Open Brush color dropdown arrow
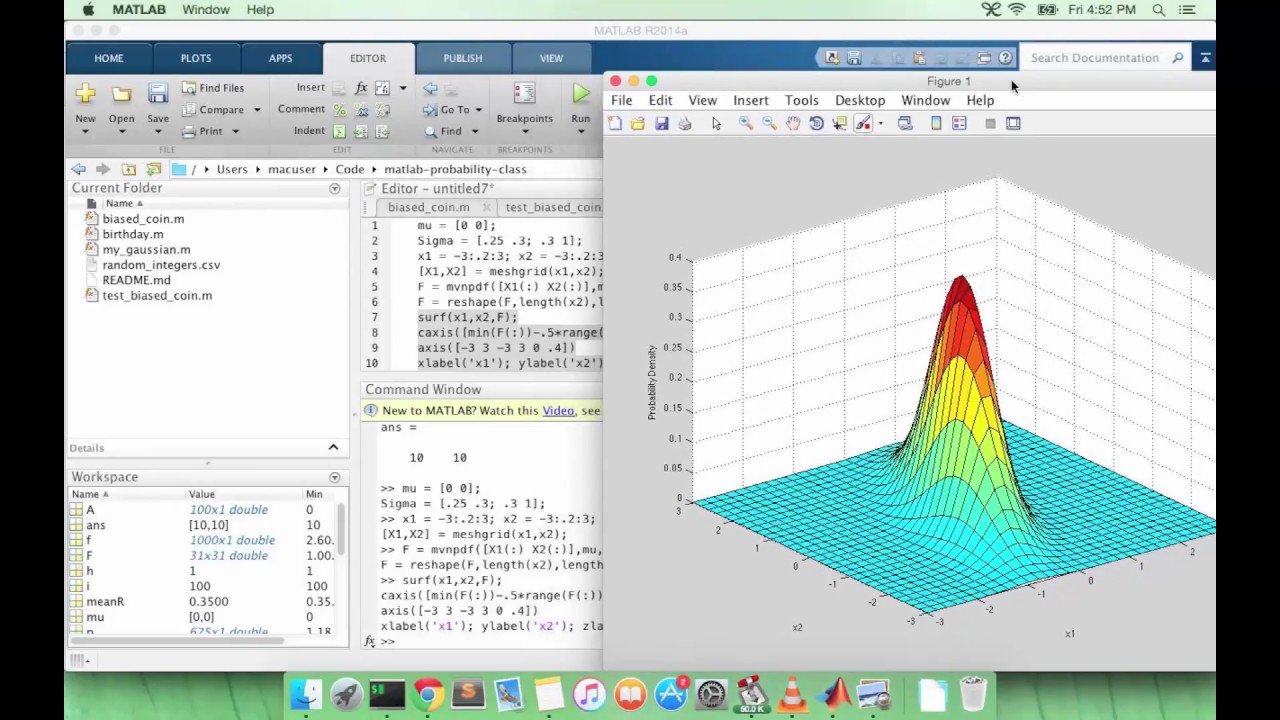Screen dimensions: 1280x720 coord(880,124)
